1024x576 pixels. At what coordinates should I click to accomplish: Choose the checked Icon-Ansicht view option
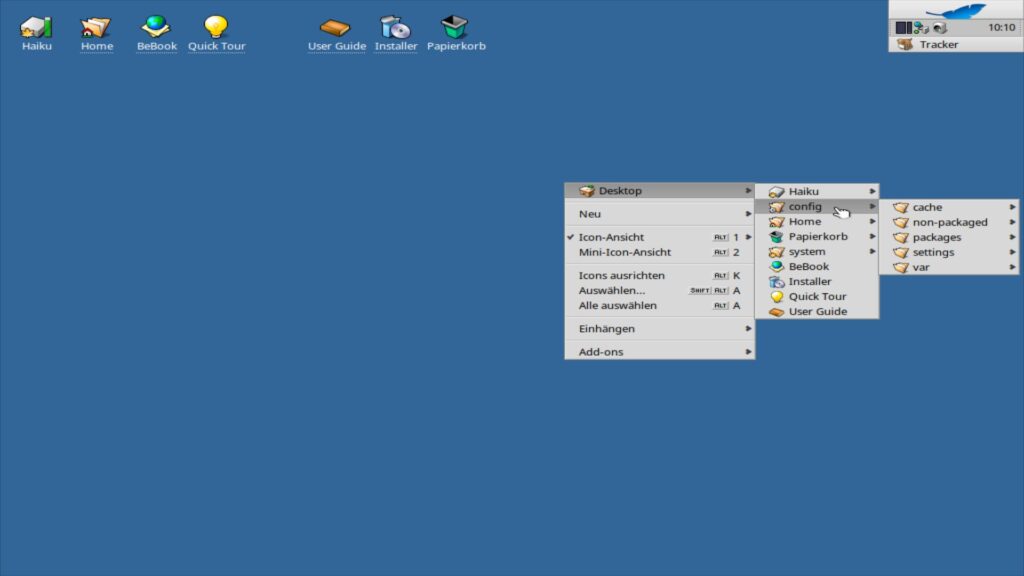coord(660,237)
